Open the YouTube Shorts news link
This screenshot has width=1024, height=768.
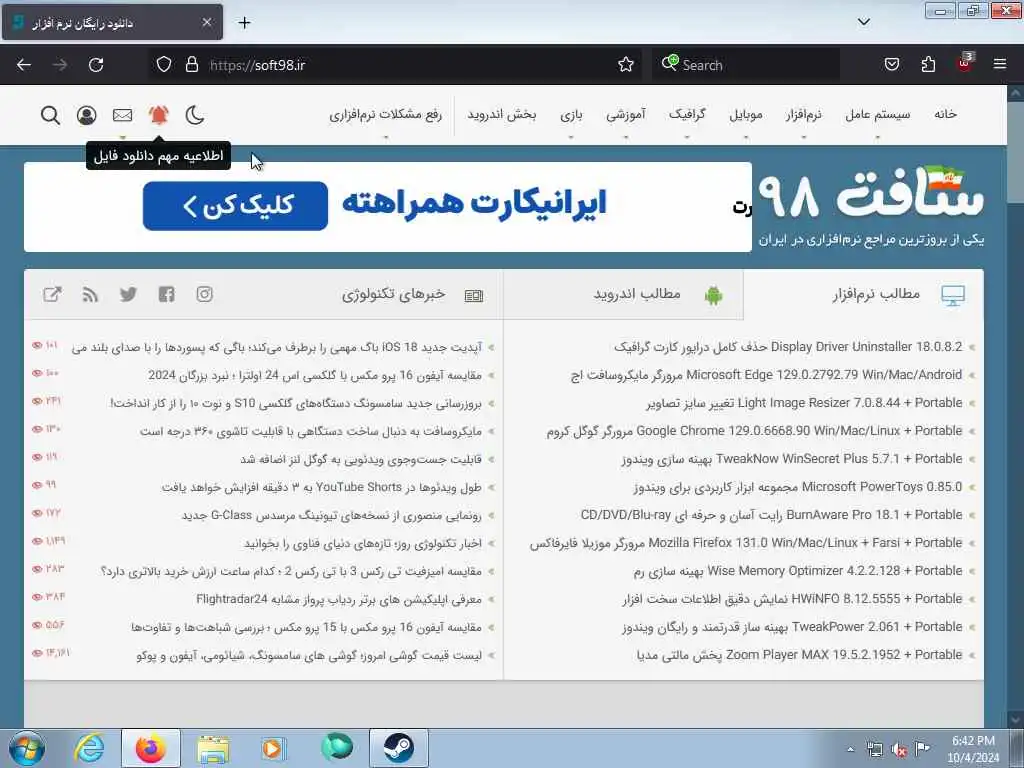[x=321, y=488]
